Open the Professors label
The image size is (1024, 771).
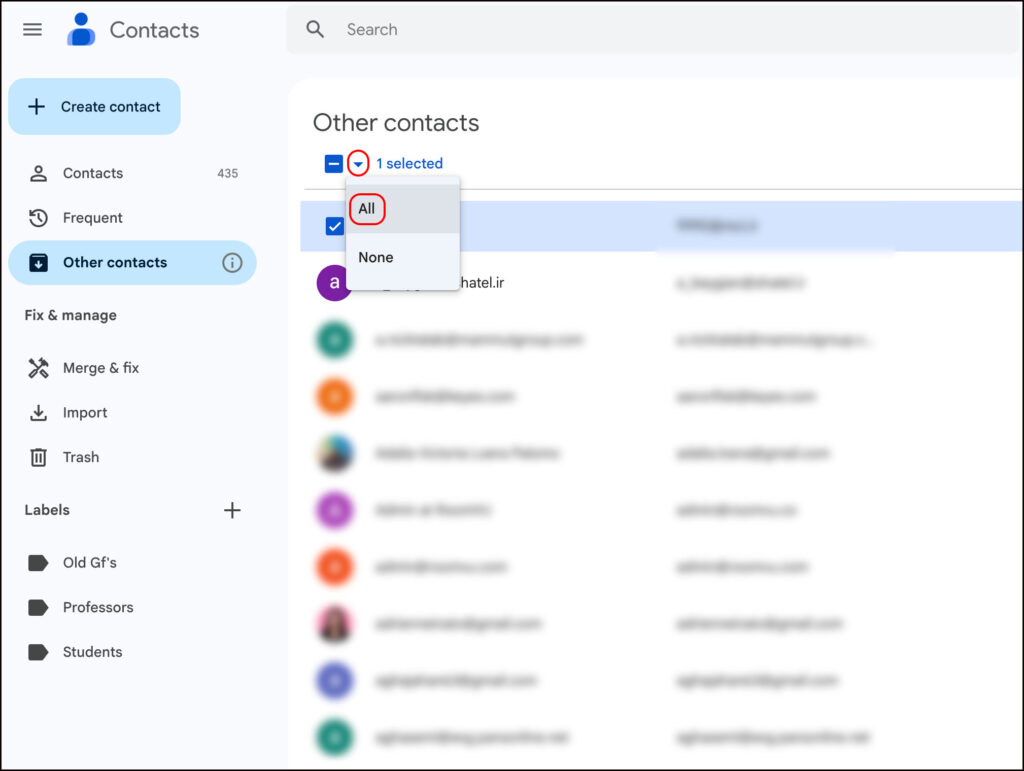97,607
